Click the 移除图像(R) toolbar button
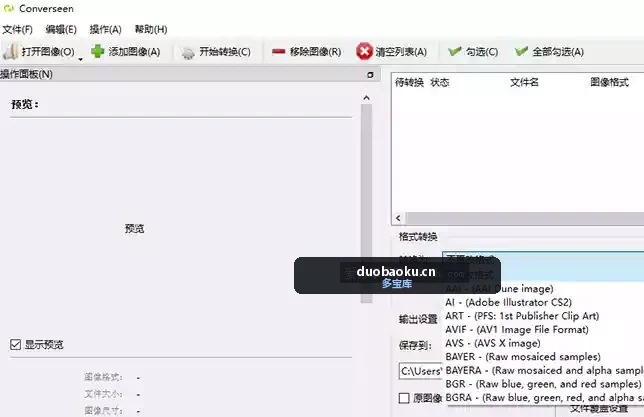 pyautogui.click(x=306, y=52)
